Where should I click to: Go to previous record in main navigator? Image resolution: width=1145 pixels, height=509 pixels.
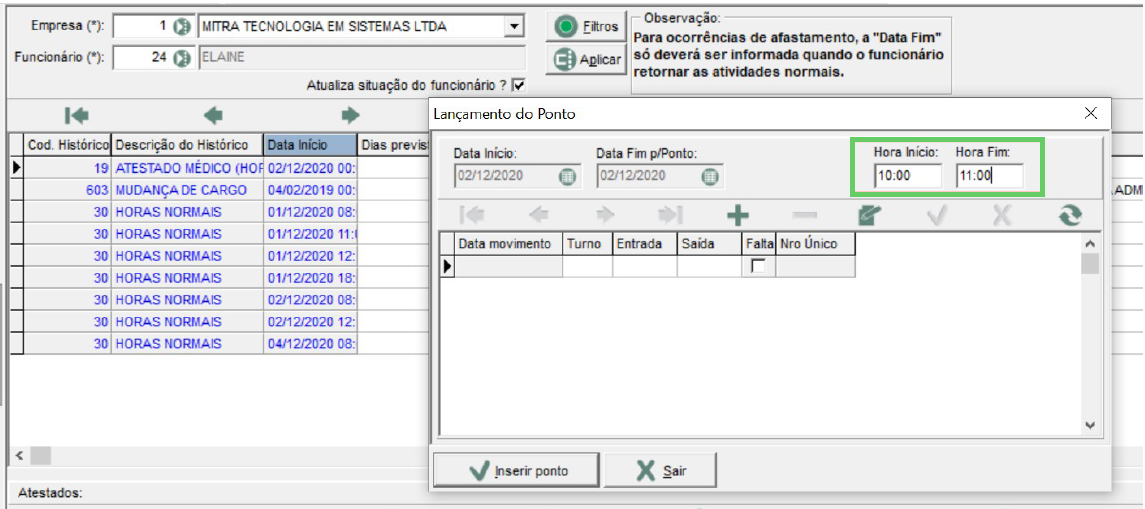(213, 115)
